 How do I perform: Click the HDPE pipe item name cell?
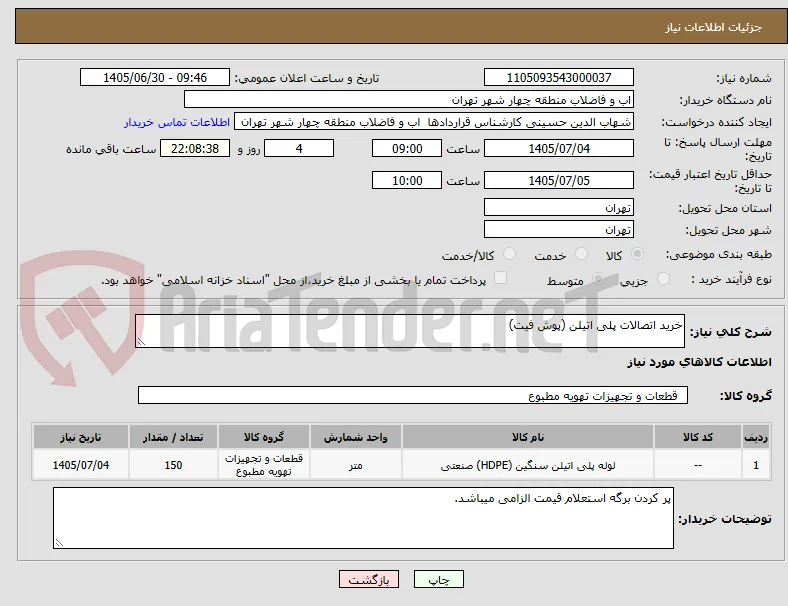point(528,465)
